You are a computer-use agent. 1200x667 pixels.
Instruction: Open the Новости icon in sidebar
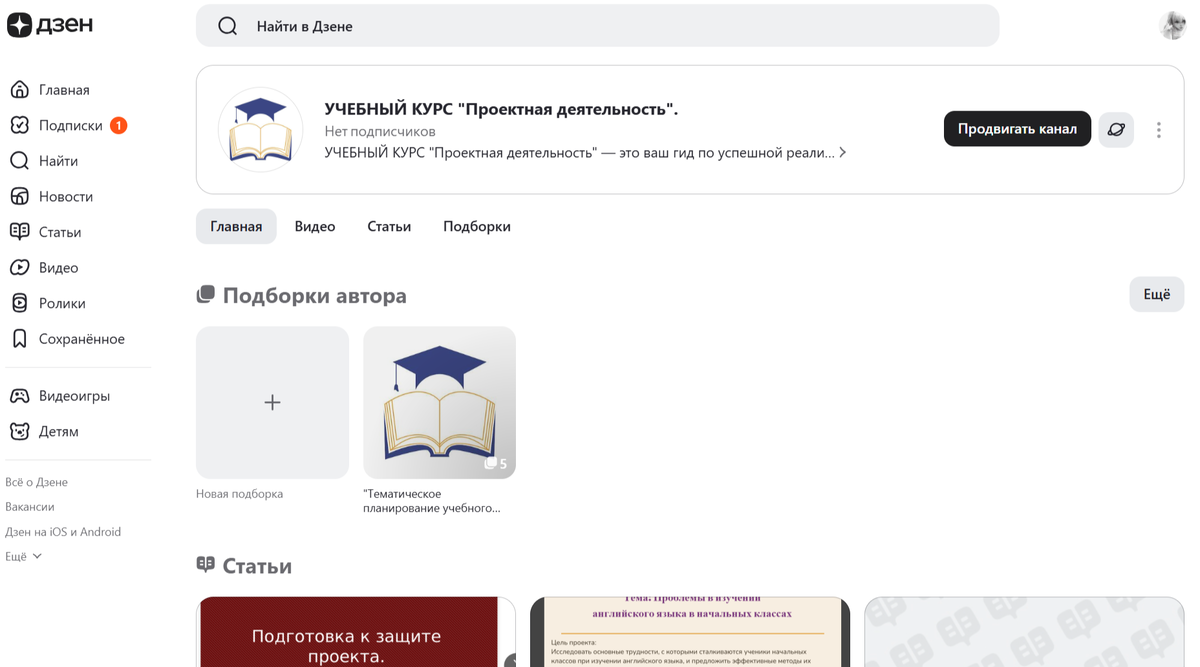[x=20, y=196]
